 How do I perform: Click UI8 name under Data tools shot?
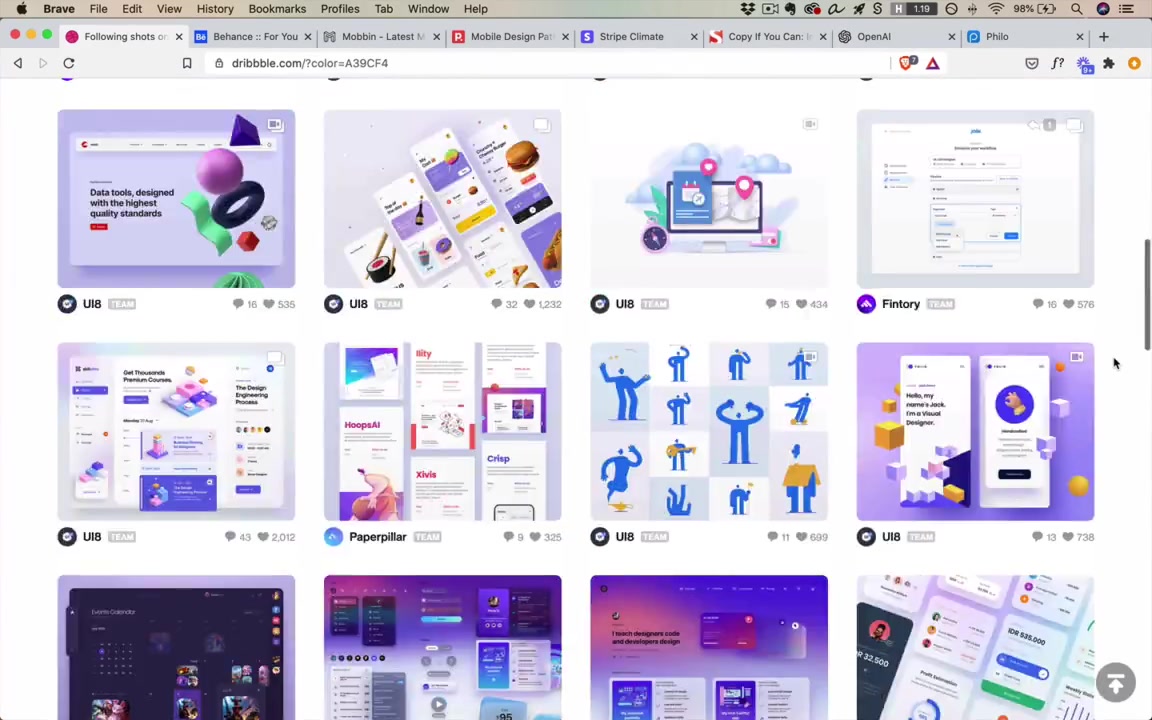(x=92, y=304)
